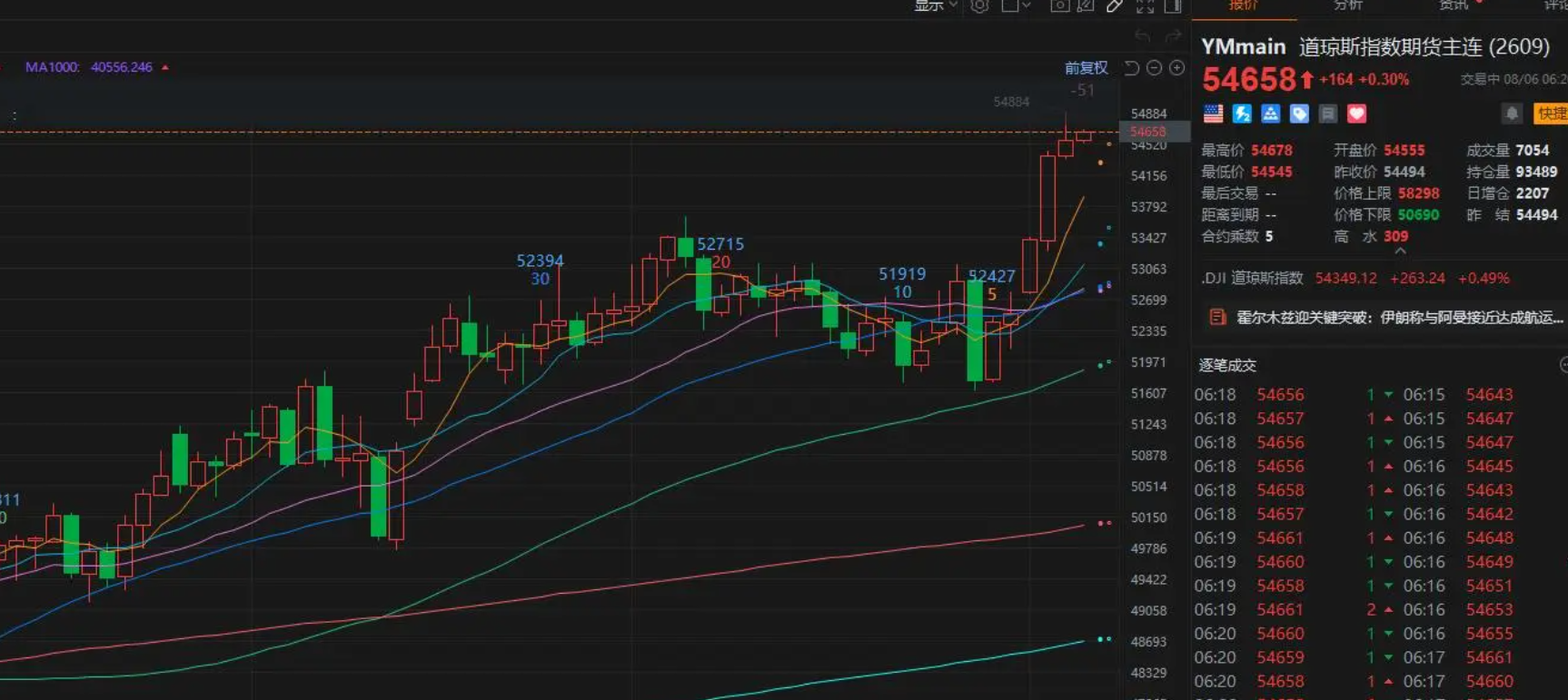This screenshot has height=700, width=1568.
Task: Click the 逐笔成交 section header
Action: point(1227,365)
